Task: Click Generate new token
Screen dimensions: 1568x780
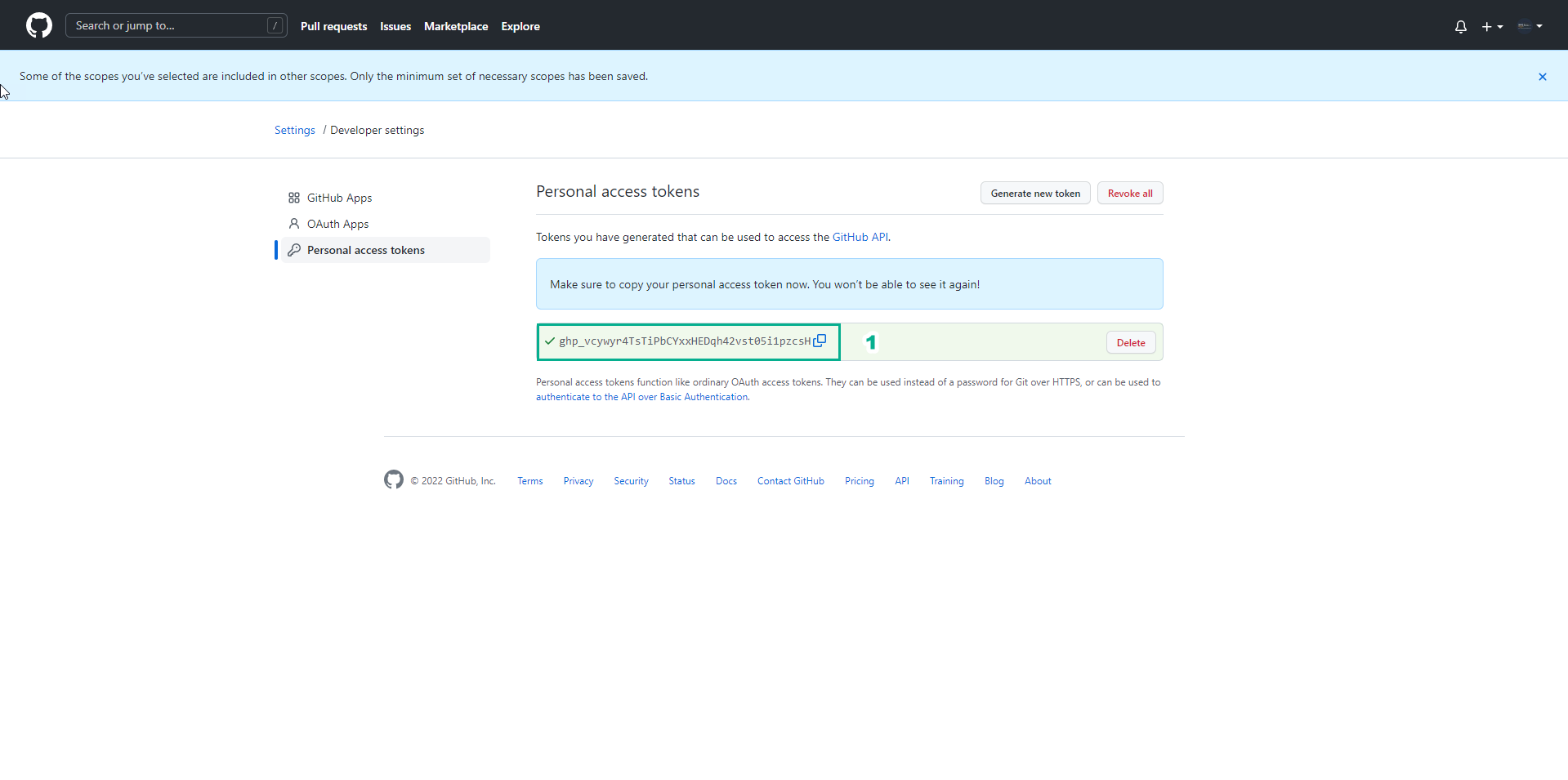Action: [x=1035, y=193]
